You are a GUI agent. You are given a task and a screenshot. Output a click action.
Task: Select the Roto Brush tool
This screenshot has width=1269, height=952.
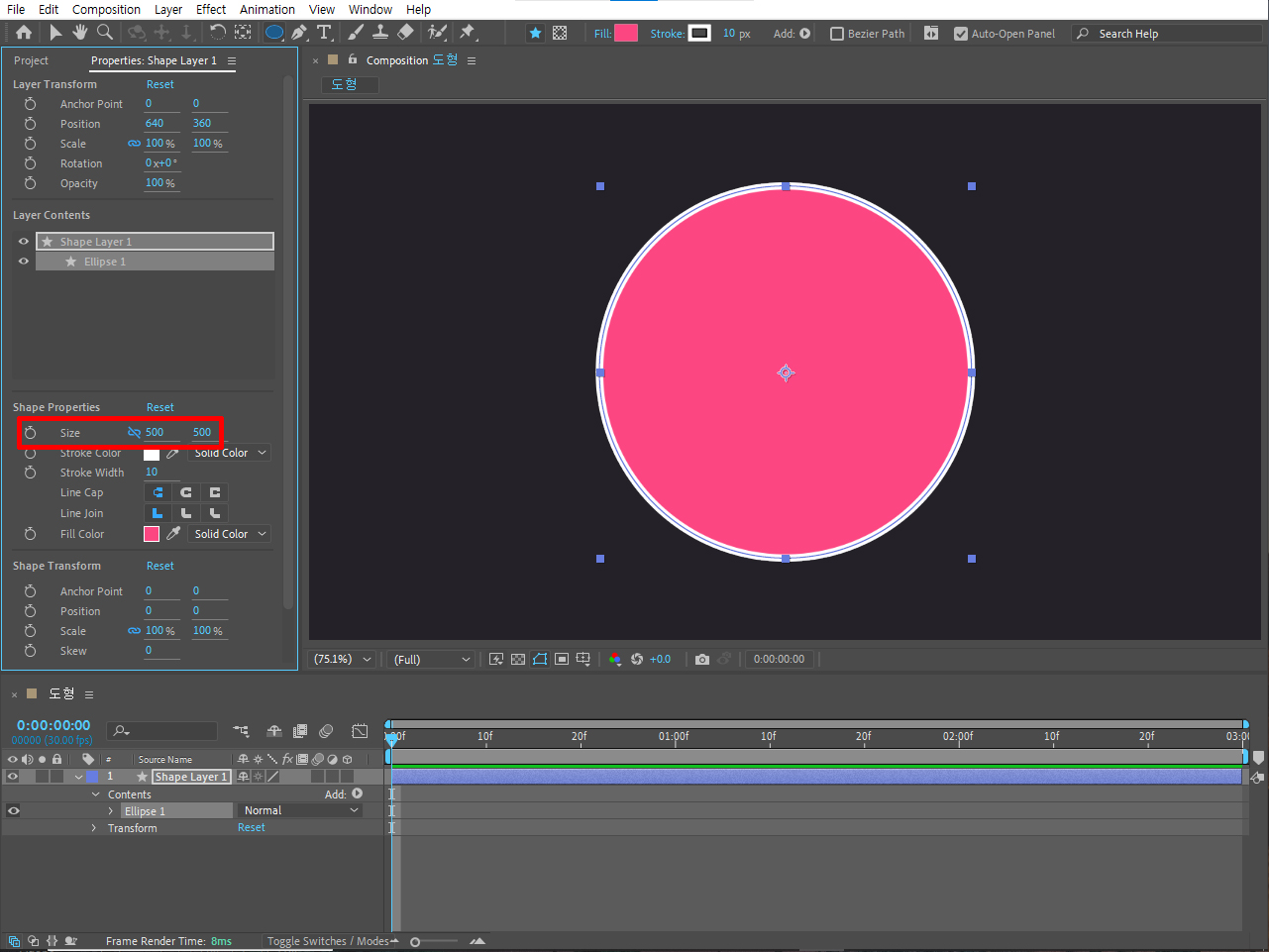(437, 33)
